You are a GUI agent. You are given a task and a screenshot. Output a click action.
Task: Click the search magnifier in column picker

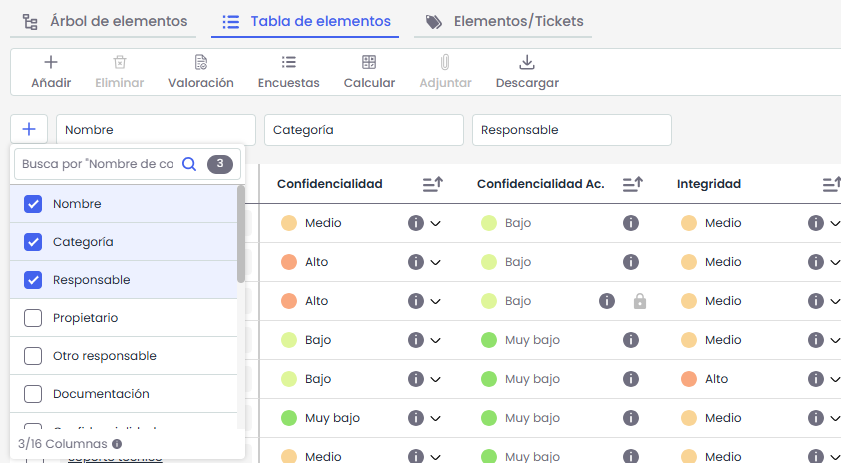(x=189, y=164)
